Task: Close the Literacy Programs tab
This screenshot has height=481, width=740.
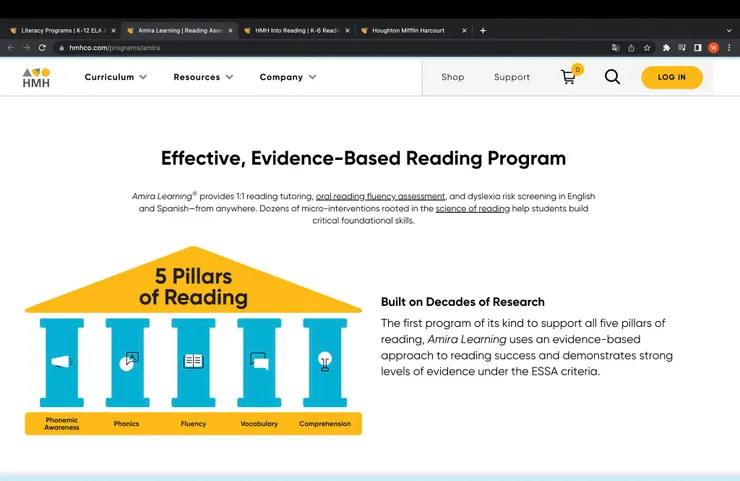Action: 114,31
